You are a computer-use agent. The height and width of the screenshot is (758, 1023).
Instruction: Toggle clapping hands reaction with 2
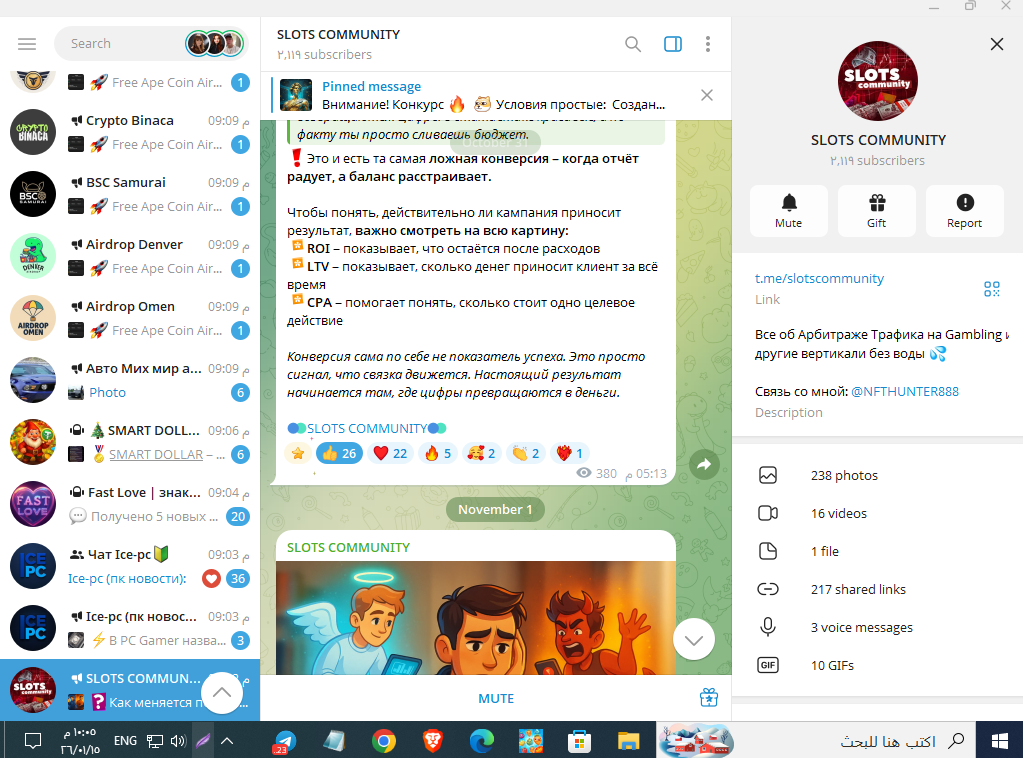coord(526,453)
